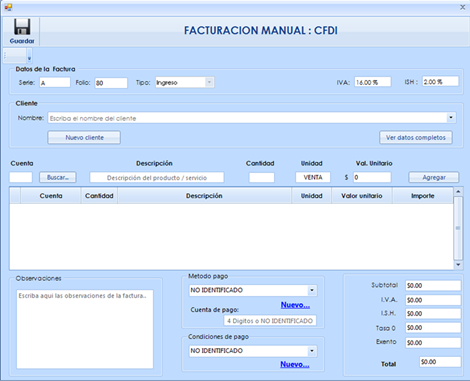Click Ver datos completos button

click(416, 137)
